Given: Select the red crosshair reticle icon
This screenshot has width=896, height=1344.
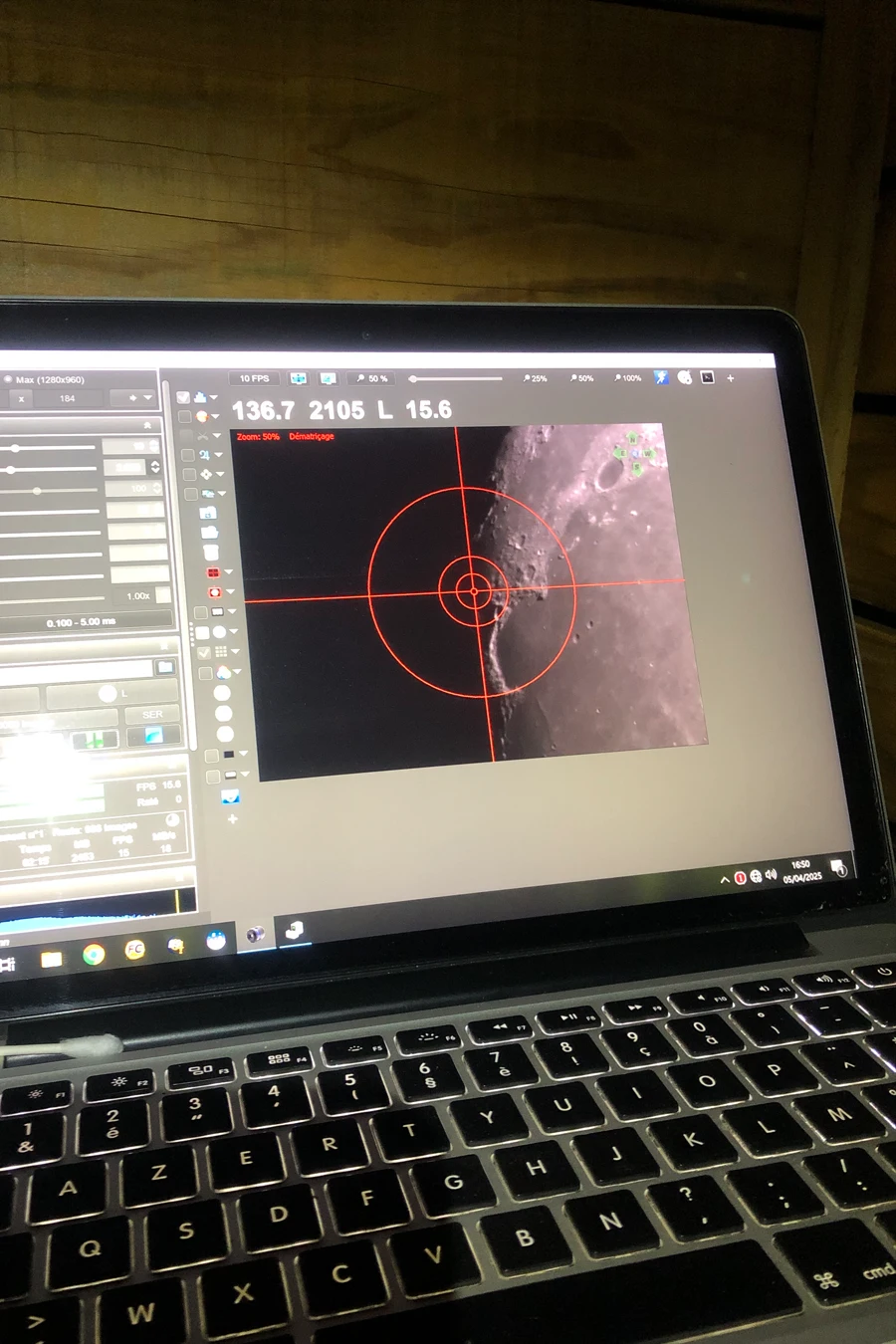Looking at the screenshot, I should (x=213, y=590).
